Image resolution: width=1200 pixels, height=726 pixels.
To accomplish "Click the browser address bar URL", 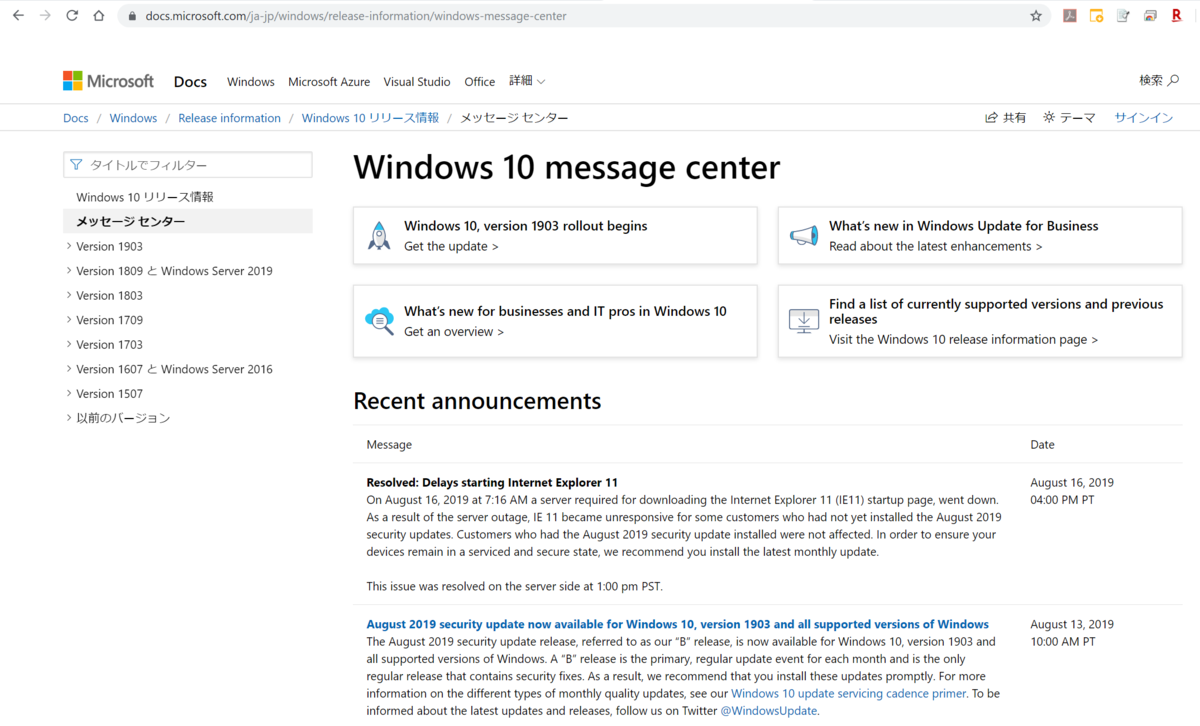I will pyautogui.click(x=356, y=16).
